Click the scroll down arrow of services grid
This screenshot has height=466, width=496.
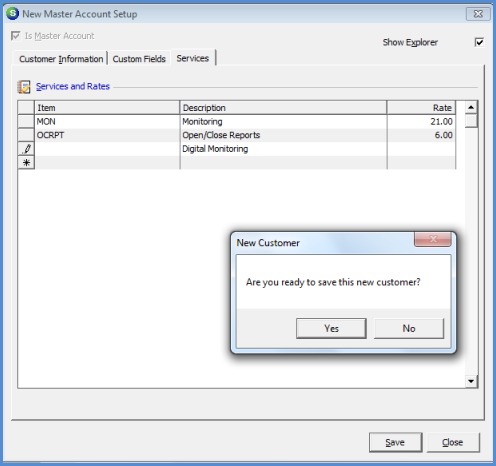[x=471, y=381]
